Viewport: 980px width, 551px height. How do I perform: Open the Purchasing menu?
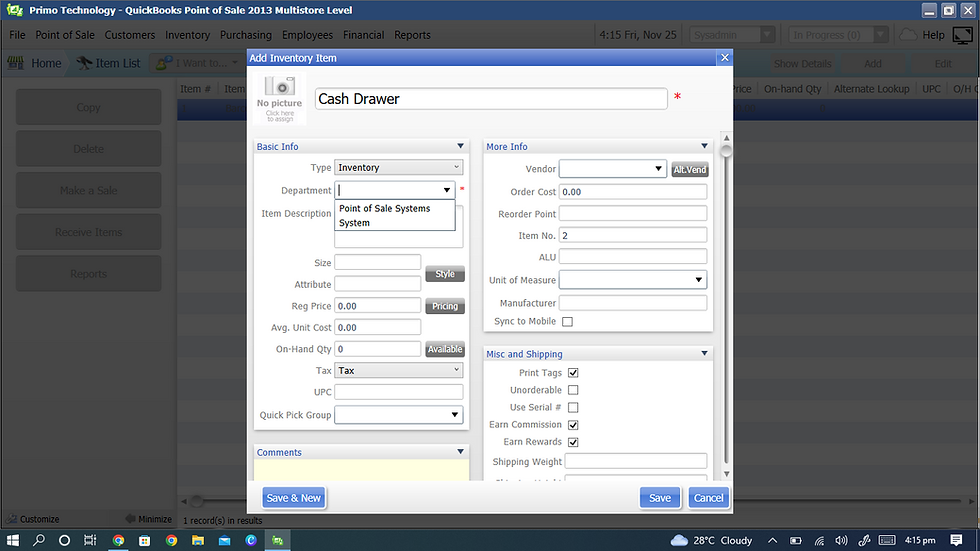point(246,35)
